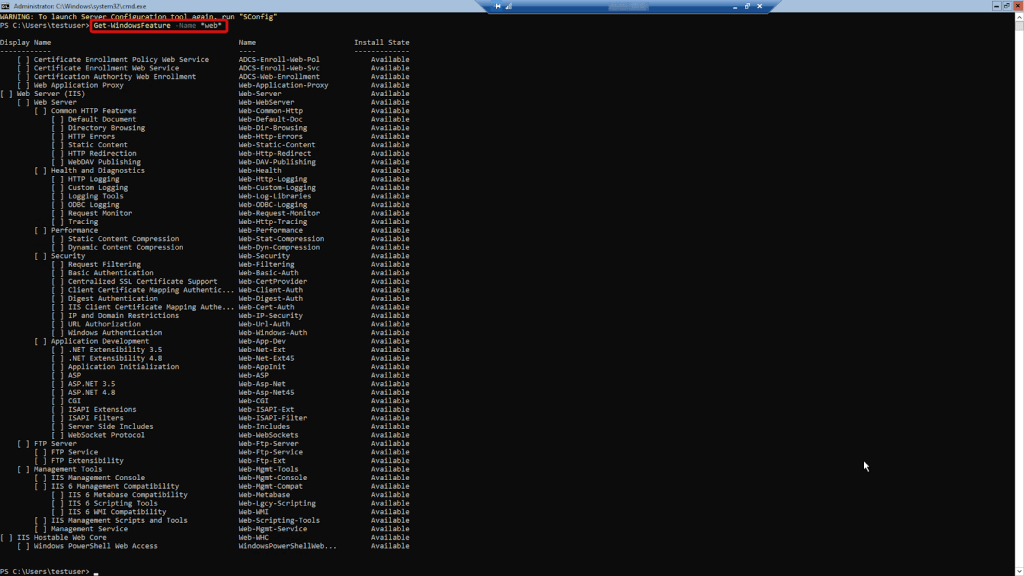Click the cmd.exe window system icon

pyautogui.click(x=5, y=6)
